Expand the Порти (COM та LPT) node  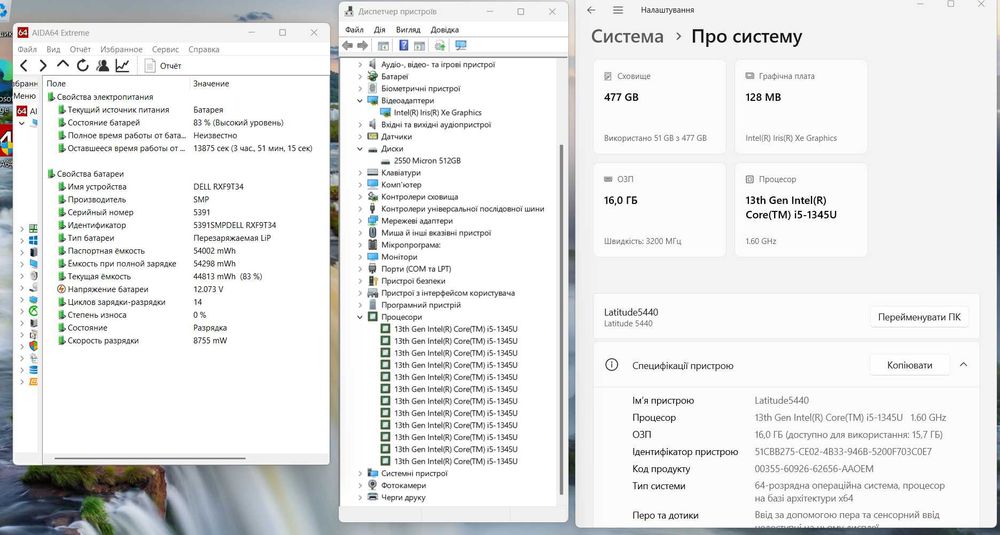point(360,269)
